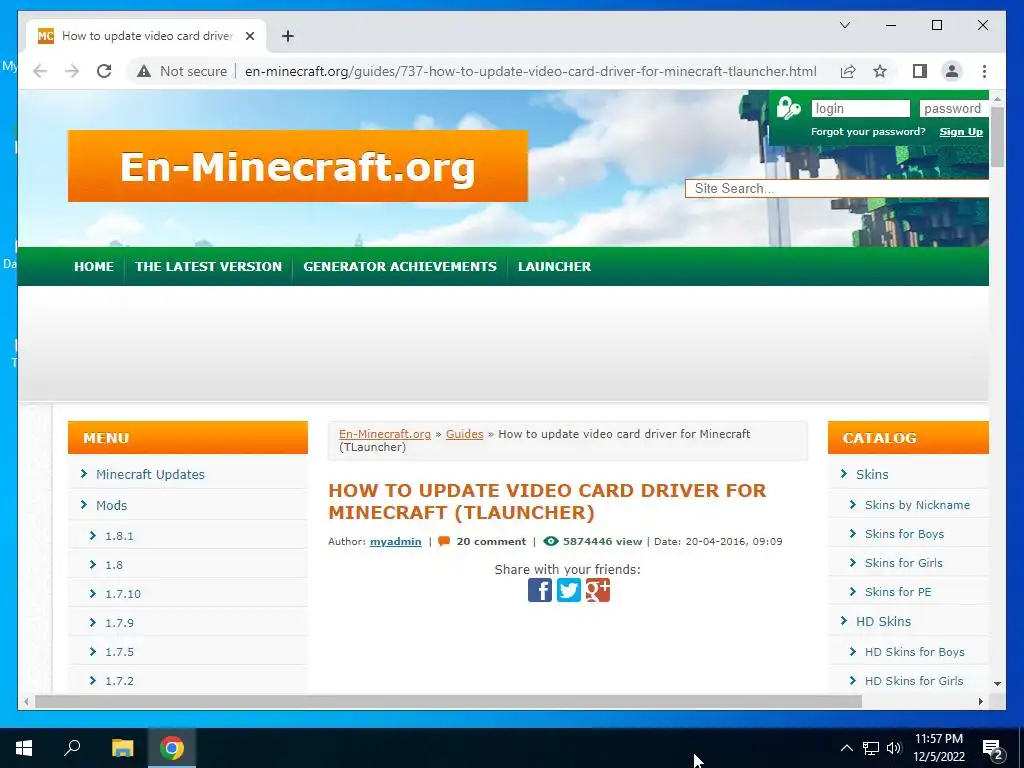This screenshot has width=1024, height=768.
Task: Click the password input field
Action: pyautogui.click(x=953, y=108)
